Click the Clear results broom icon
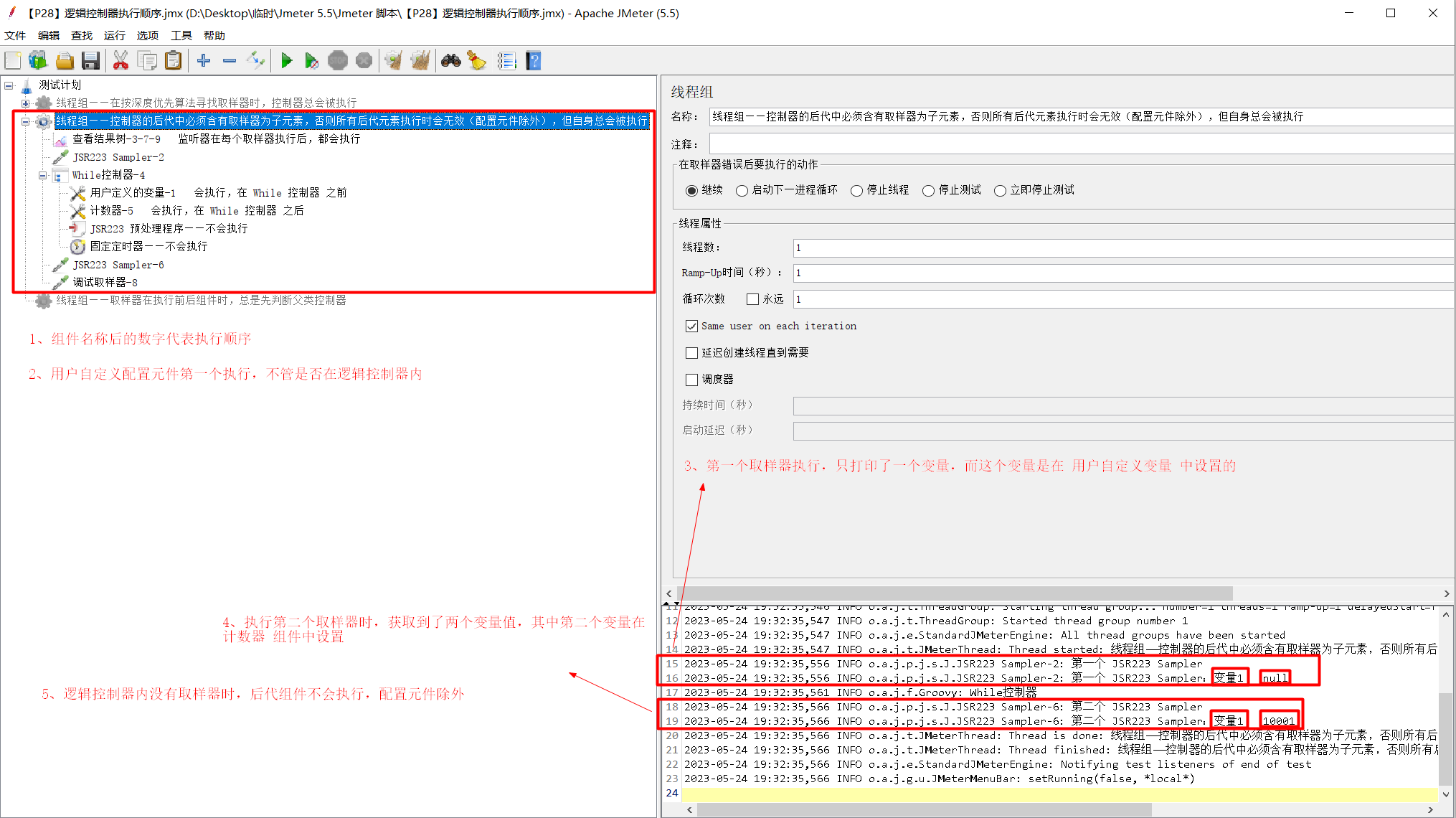Viewport: 1456px width, 818px height. coord(394,61)
